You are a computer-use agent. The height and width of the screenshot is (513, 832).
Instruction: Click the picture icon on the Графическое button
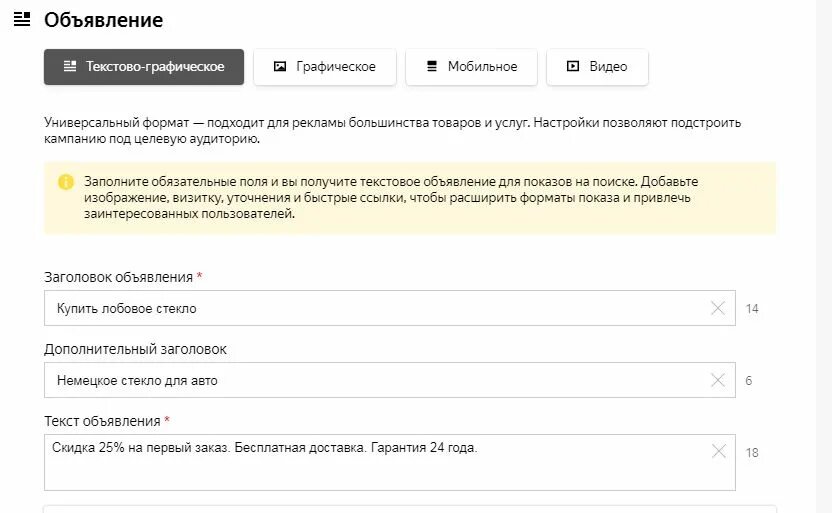pyautogui.click(x=280, y=66)
